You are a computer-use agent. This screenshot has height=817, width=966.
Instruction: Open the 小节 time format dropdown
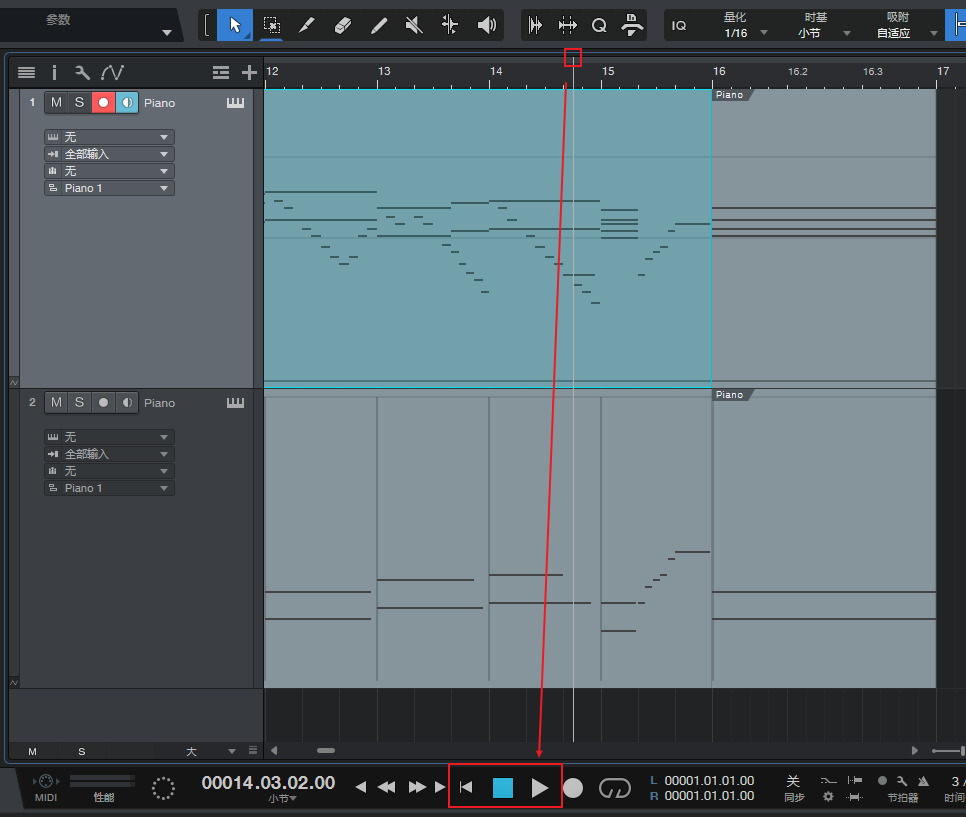[282, 799]
